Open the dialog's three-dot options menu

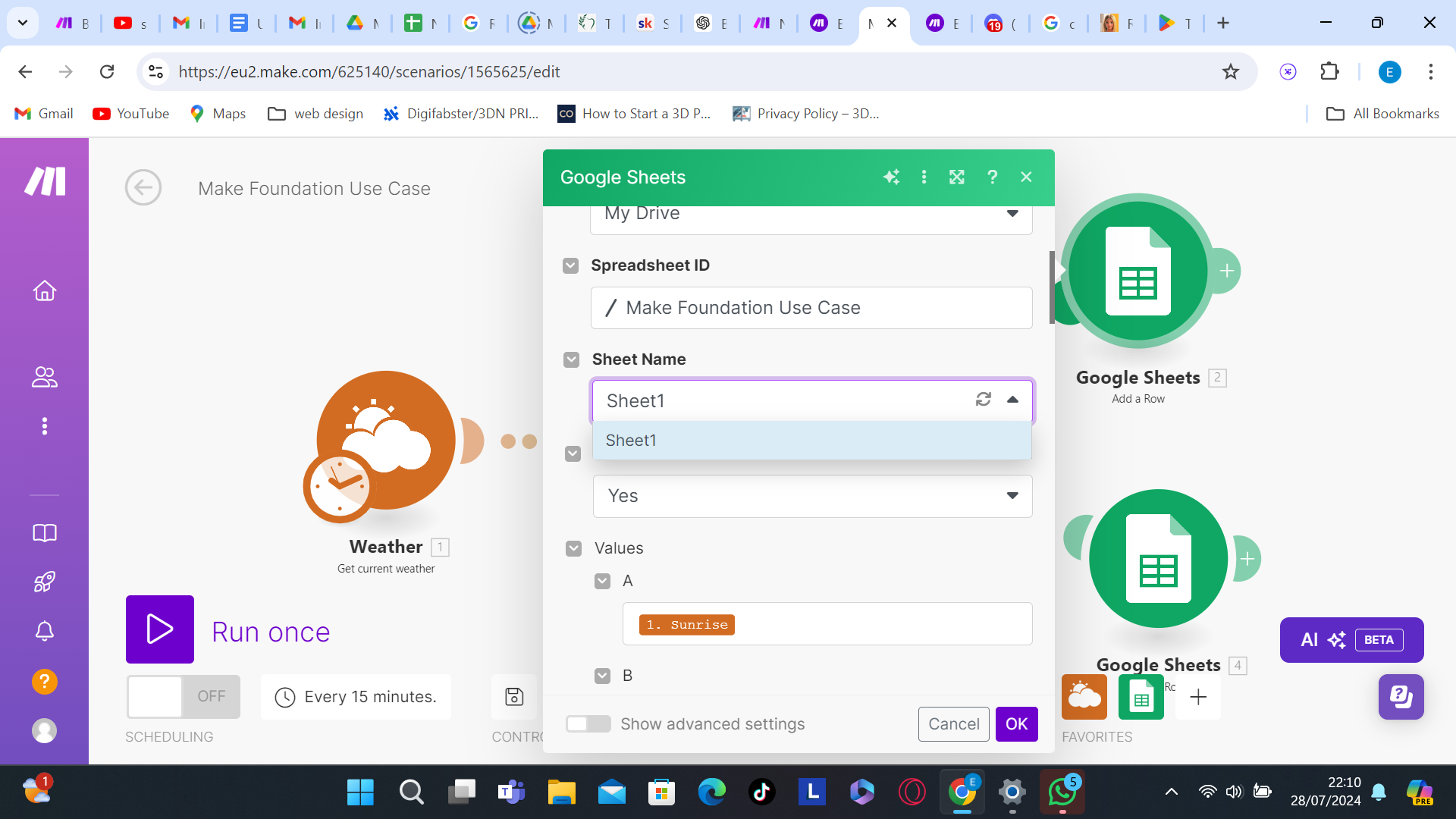(x=924, y=177)
